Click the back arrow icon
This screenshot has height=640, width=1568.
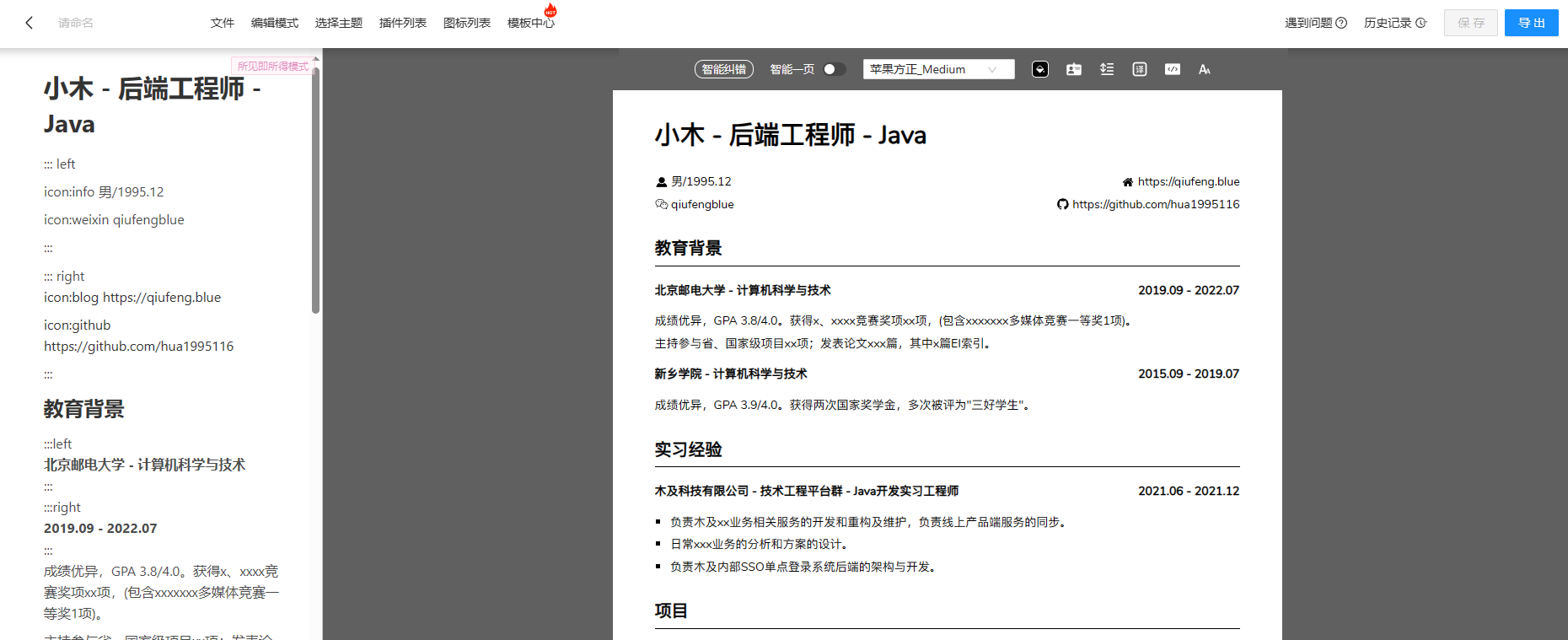[x=30, y=23]
